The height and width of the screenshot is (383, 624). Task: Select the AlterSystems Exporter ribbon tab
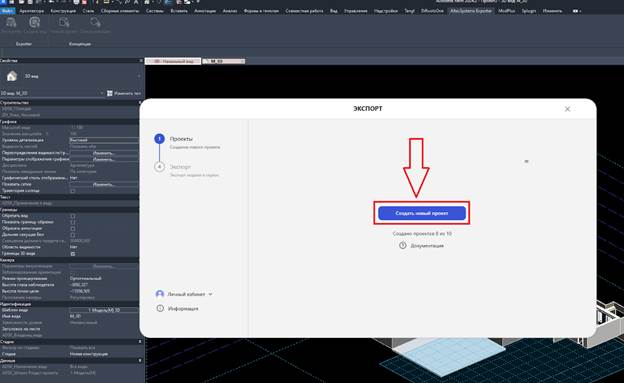[x=471, y=11]
